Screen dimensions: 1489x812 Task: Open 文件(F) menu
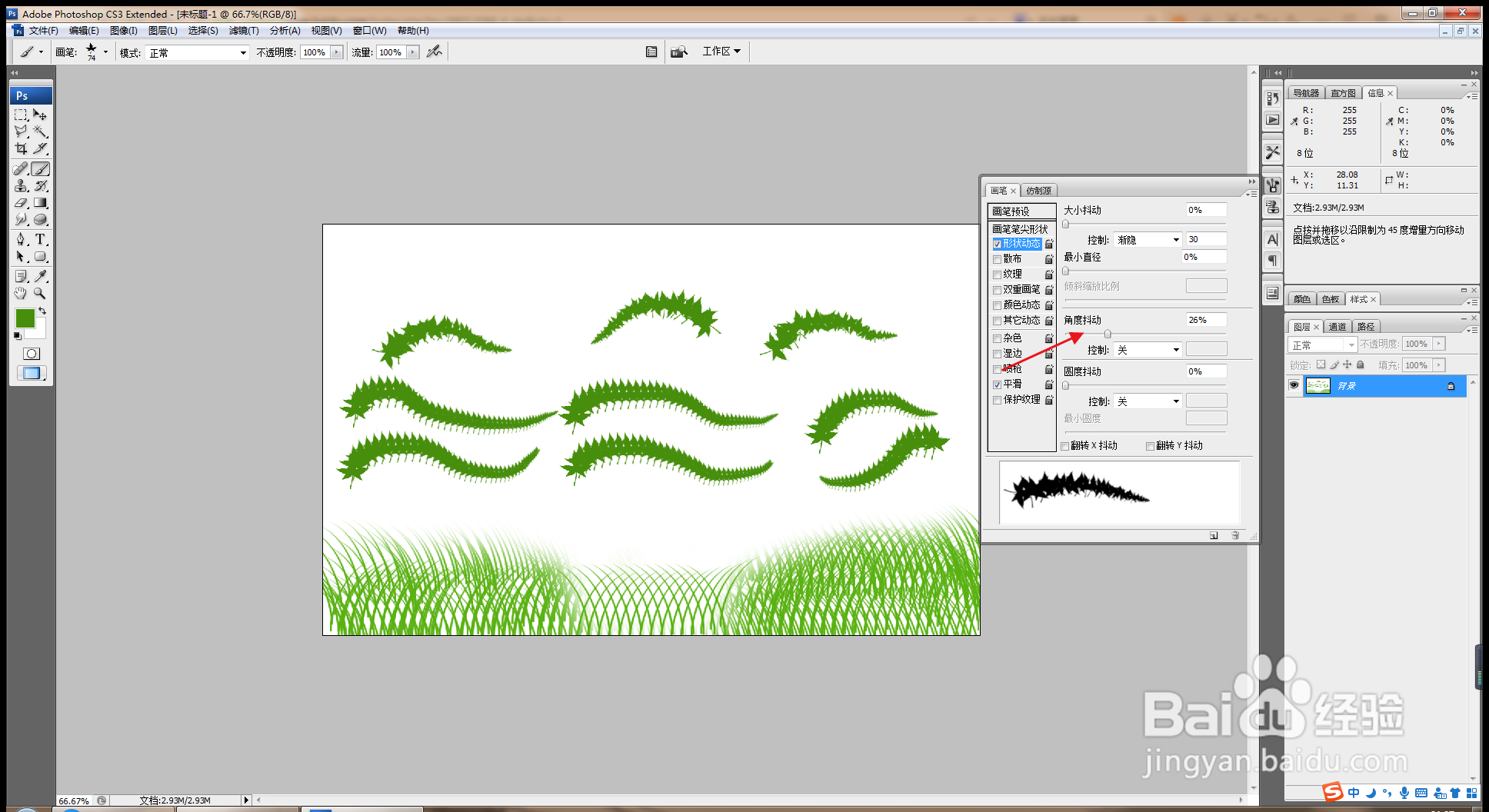(x=43, y=31)
